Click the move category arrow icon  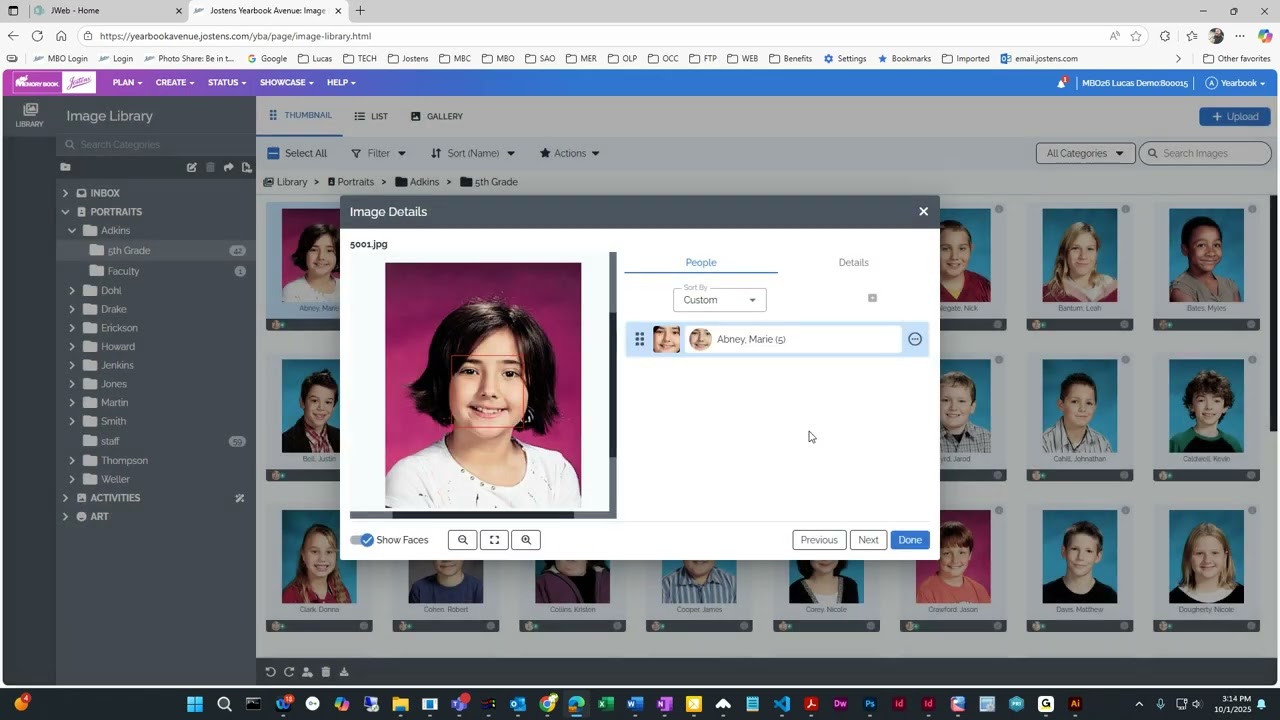[228, 167]
